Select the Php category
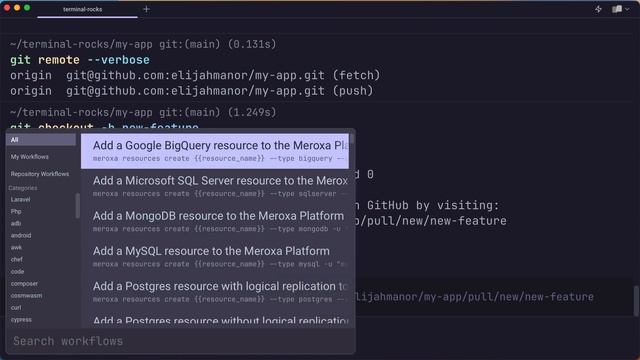The image size is (640, 360). click(x=16, y=211)
